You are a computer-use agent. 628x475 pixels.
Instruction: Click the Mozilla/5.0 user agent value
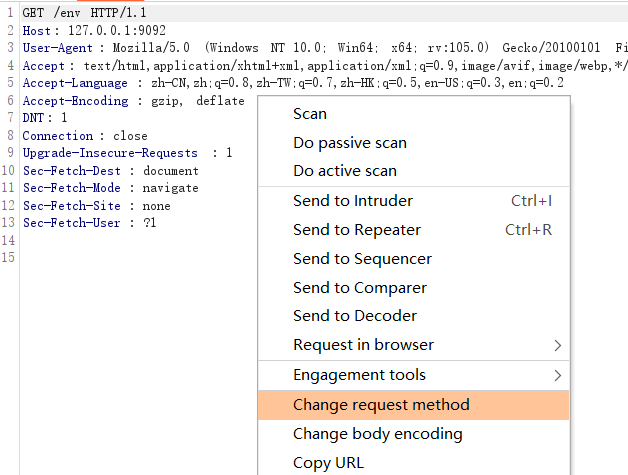[x=151, y=48]
